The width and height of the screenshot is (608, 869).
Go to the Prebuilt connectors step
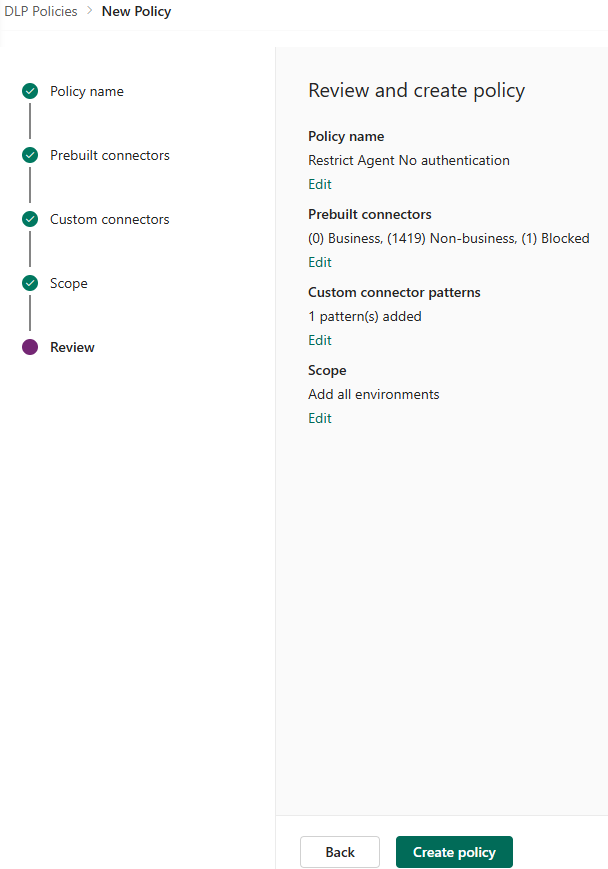tap(110, 155)
